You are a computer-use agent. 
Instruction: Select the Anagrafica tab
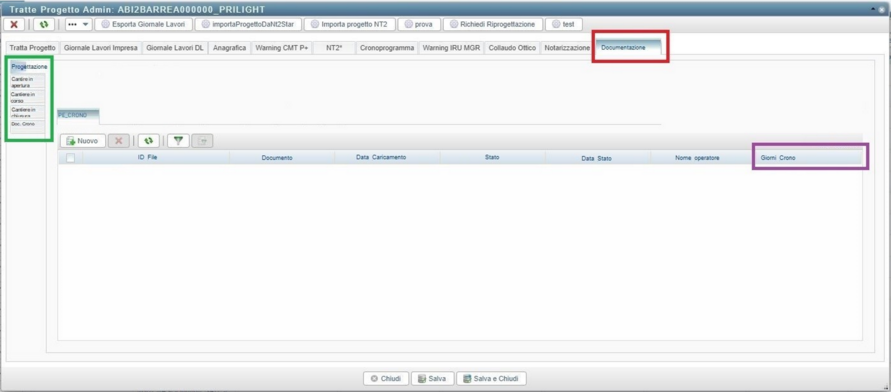[230, 48]
